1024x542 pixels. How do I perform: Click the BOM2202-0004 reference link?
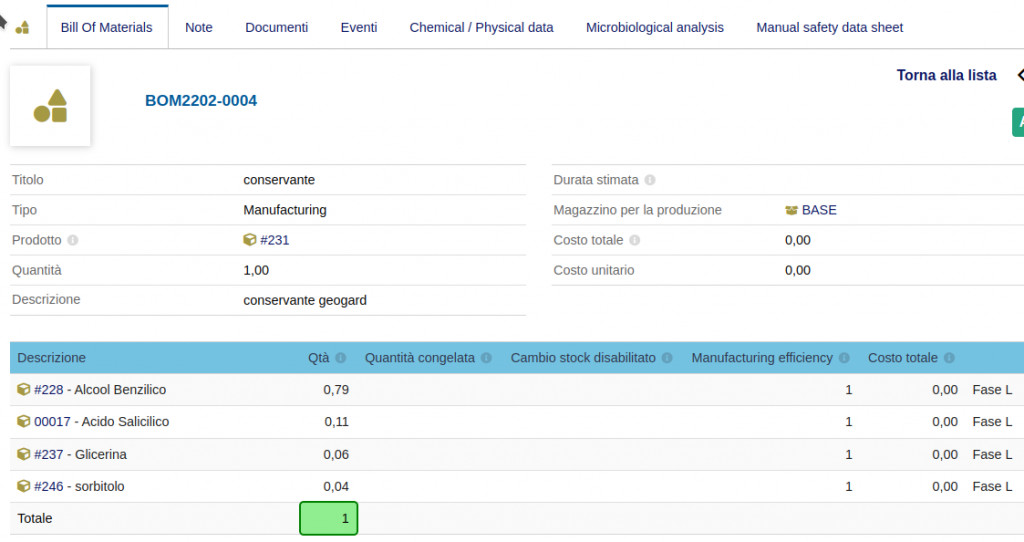(201, 101)
